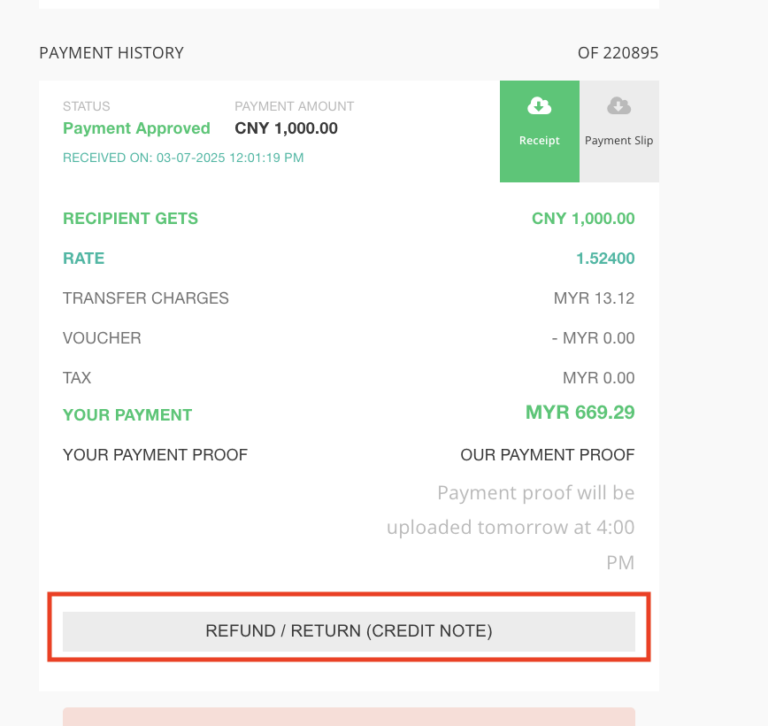Image resolution: width=768 pixels, height=726 pixels.
Task: Click the Tax MYR 0.00 value
Action: (x=599, y=378)
